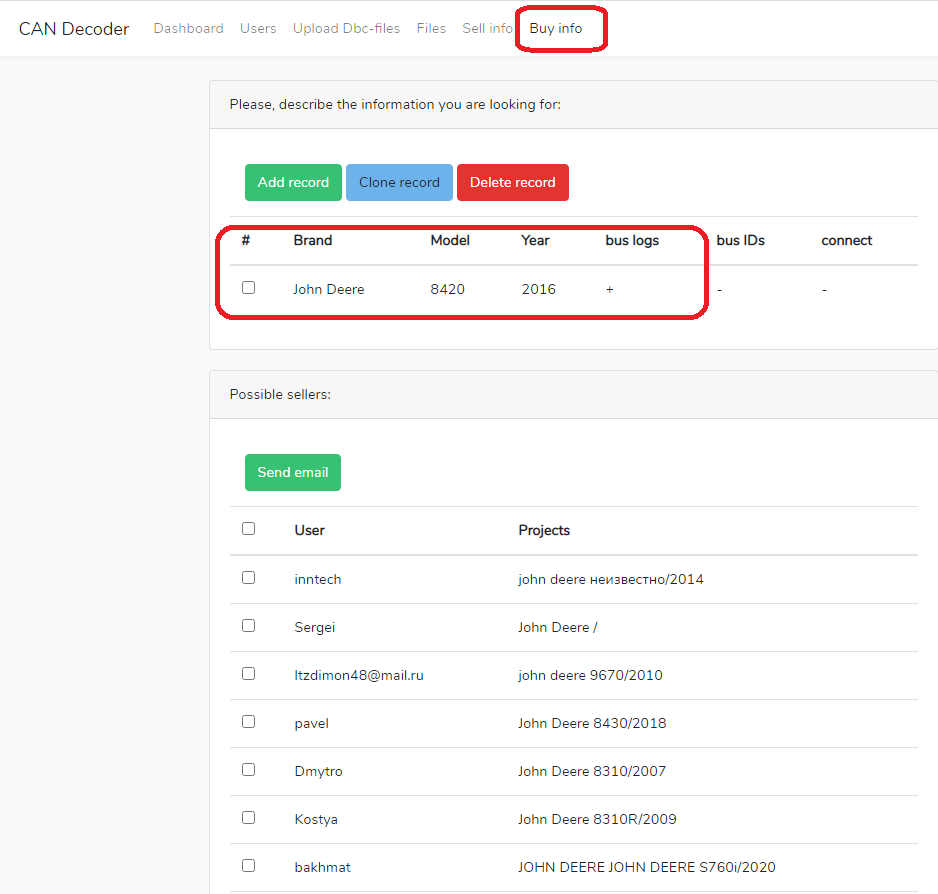Tick the checkbox for user Sergei

249,626
